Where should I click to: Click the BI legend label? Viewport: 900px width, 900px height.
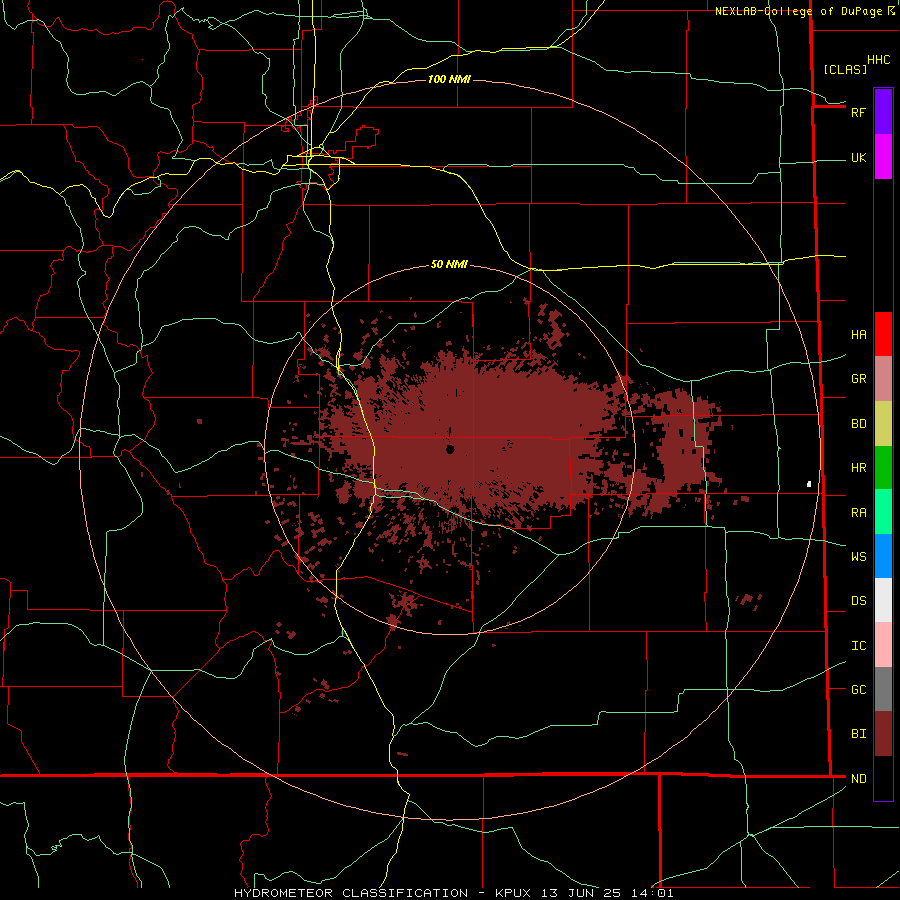(858, 734)
